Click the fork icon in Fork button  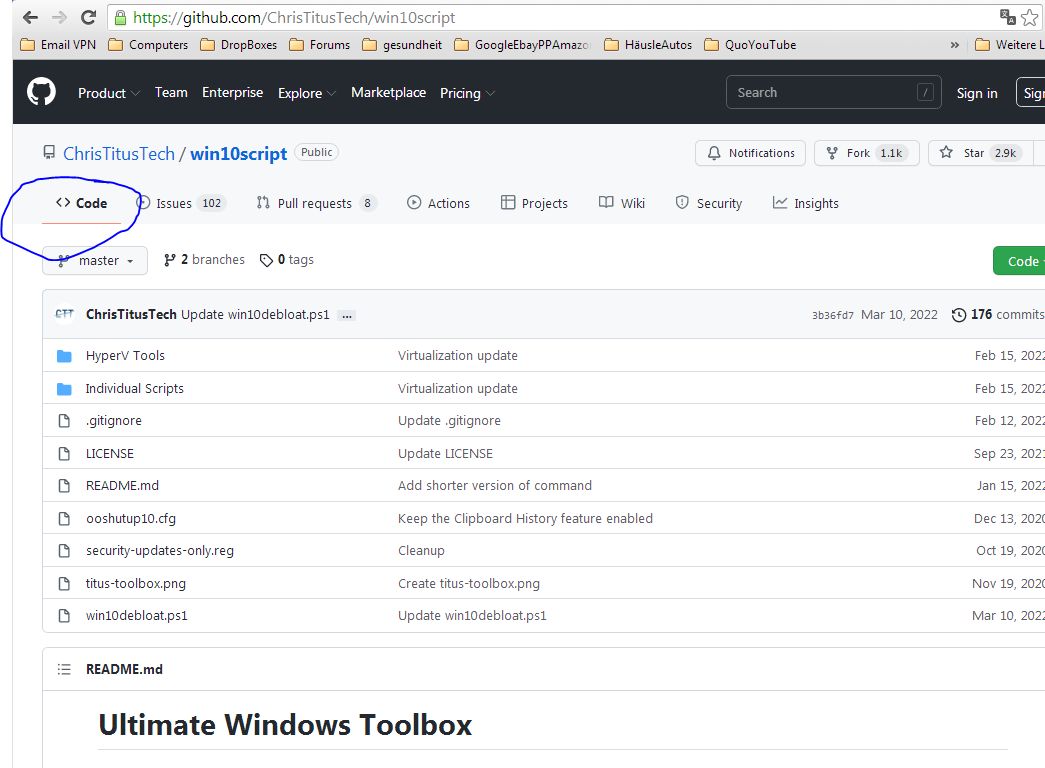click(832, 153)
